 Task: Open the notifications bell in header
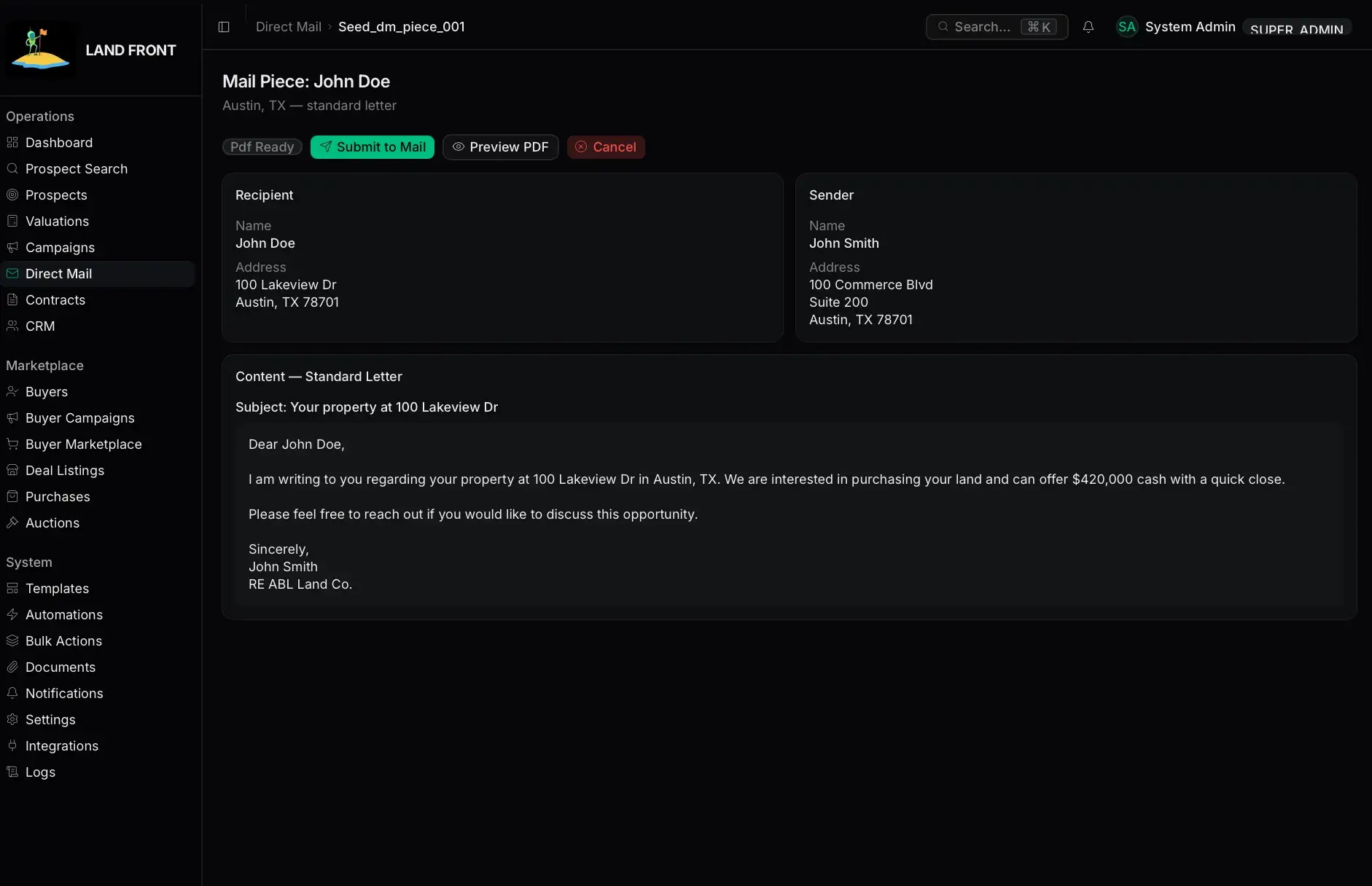click(1088, 27)
